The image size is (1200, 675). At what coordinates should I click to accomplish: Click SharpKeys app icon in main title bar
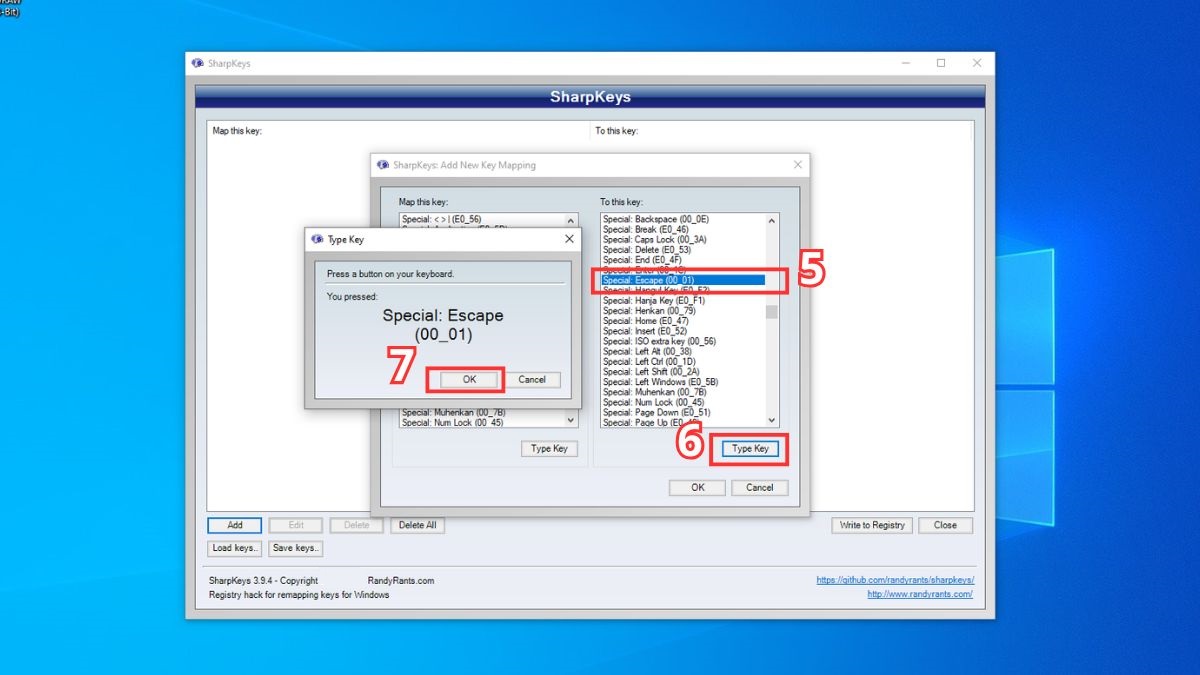(198, 63)
